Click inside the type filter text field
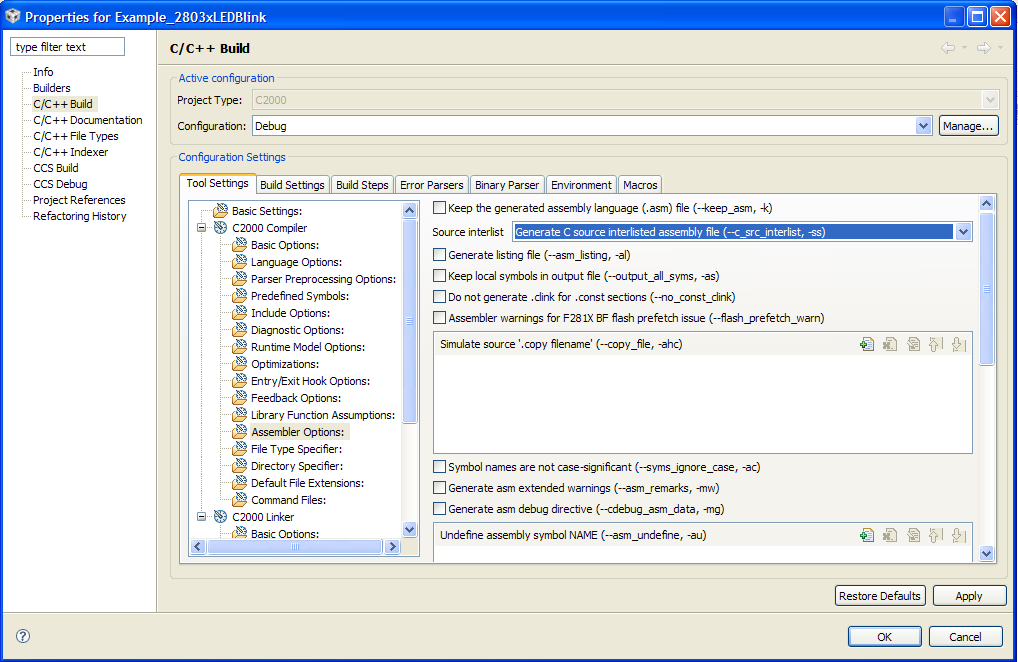The width and height of the screenshot is (1018, 662). coord(66,46)
